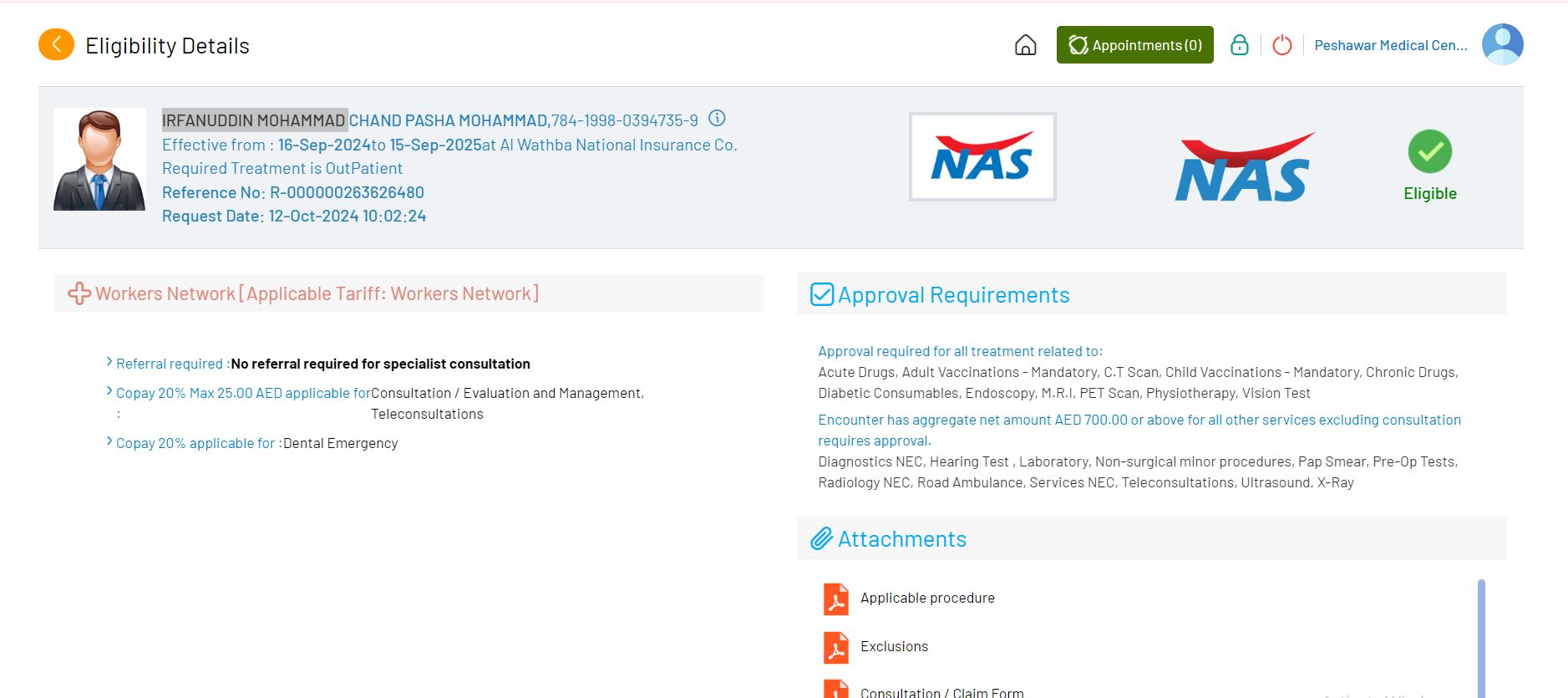Click the Dental Emergency text
This screenshot has width=1568, height=698.
click(x=341, y=443)
